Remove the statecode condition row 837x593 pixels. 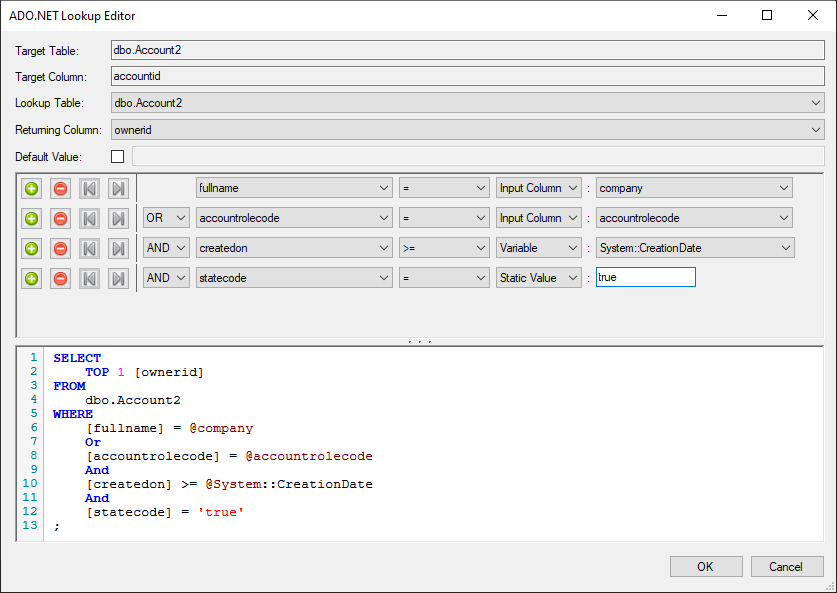click(60, 278)
